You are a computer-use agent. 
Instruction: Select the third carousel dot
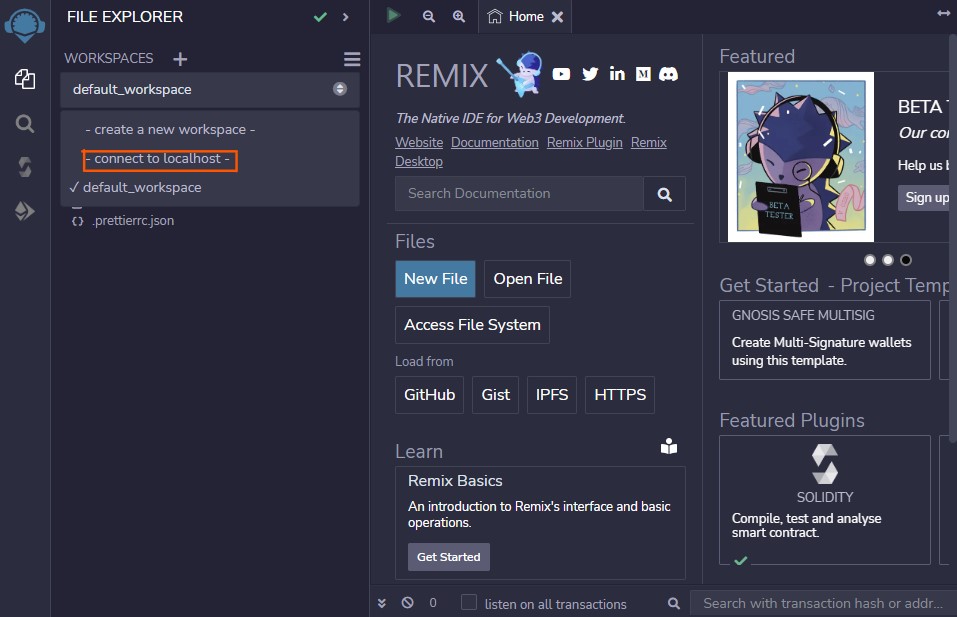tap(906, 260)
